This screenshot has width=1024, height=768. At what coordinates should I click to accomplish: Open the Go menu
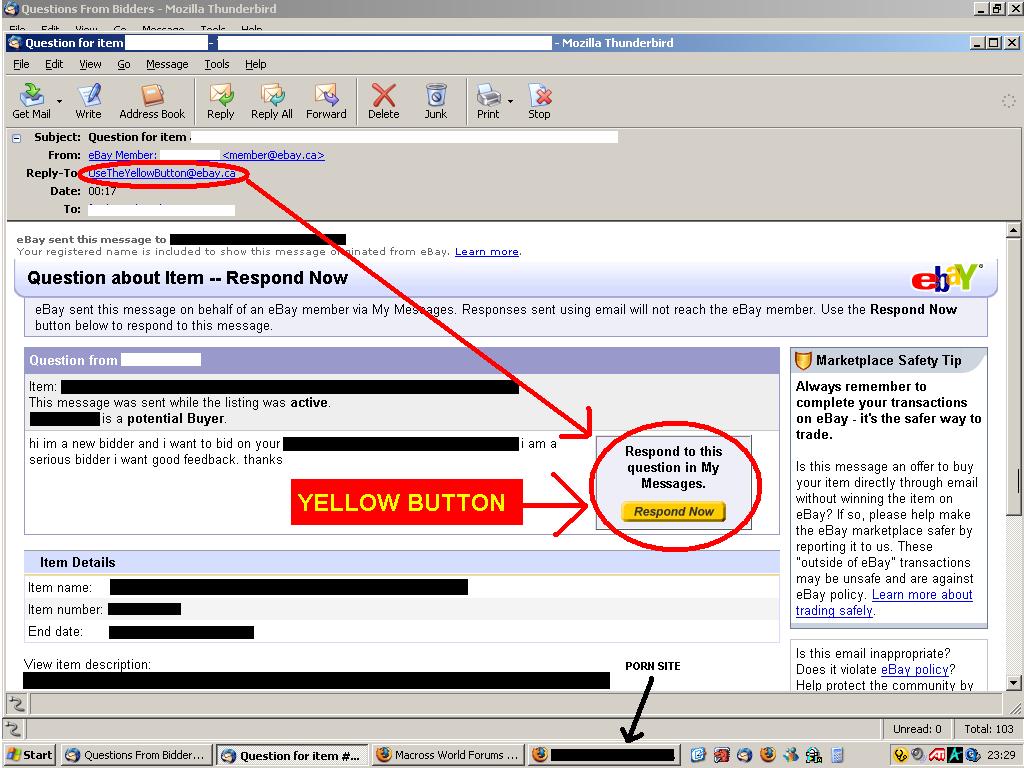click(123, 64)
